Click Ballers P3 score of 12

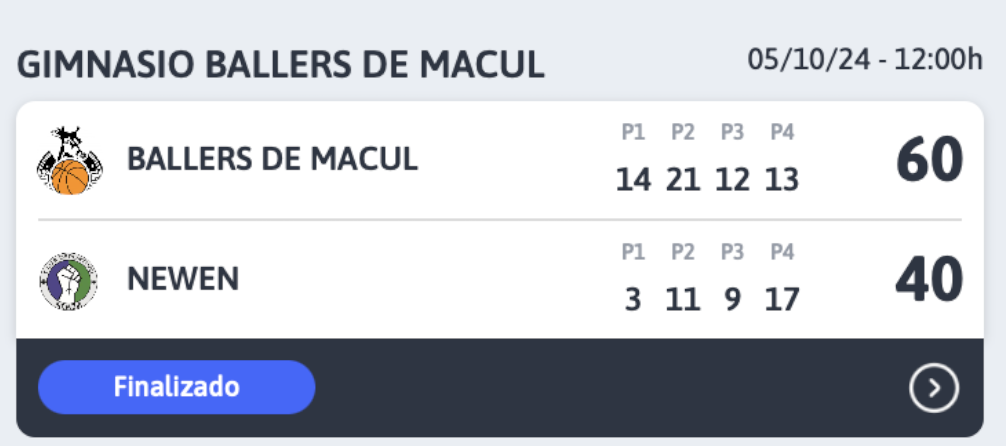pyautogui.click(x=732, y=180)
